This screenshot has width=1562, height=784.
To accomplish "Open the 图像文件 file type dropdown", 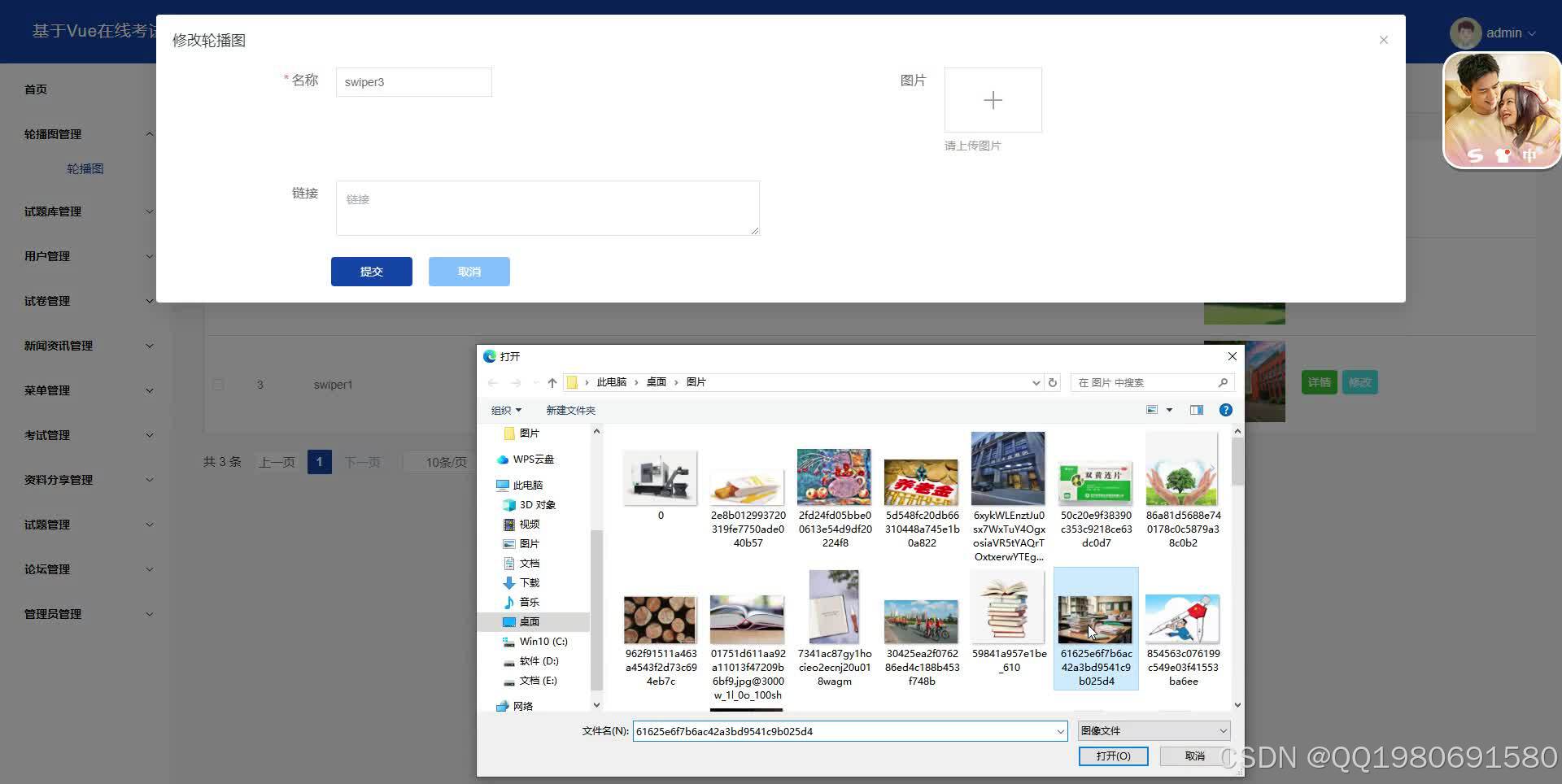I will point(1152,730).
